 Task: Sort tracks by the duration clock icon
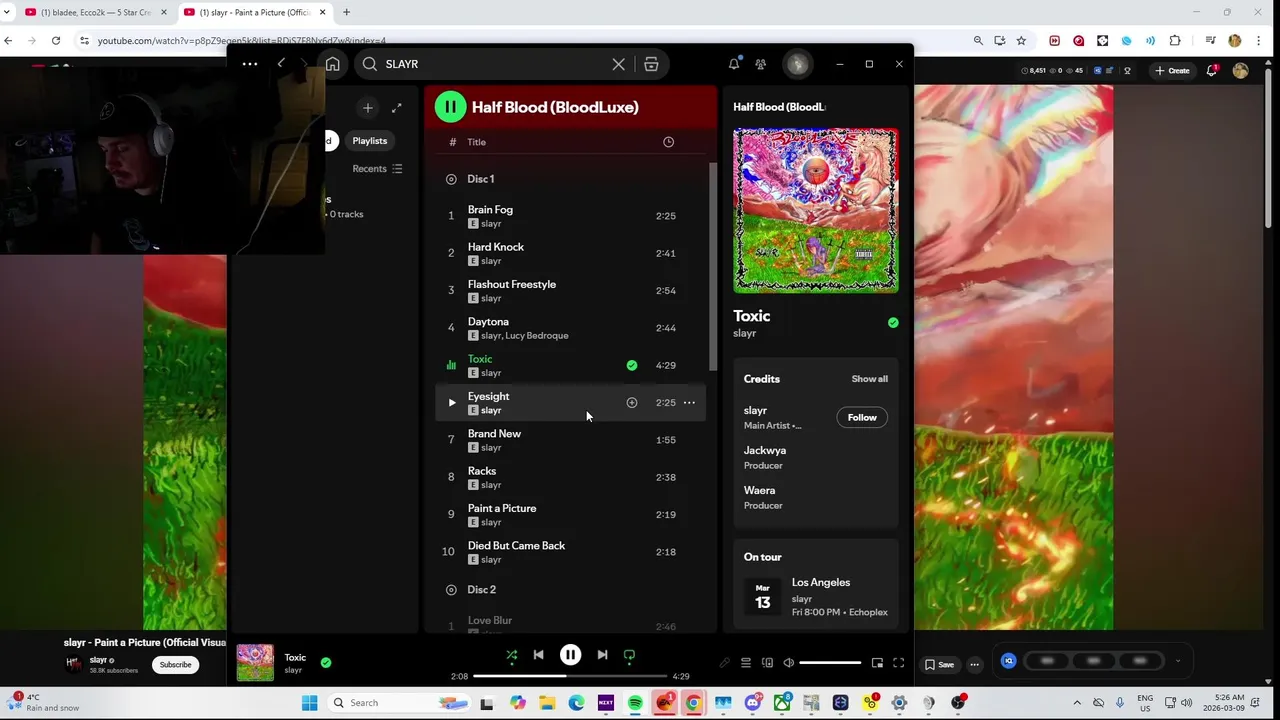click(x=669, y=142)
